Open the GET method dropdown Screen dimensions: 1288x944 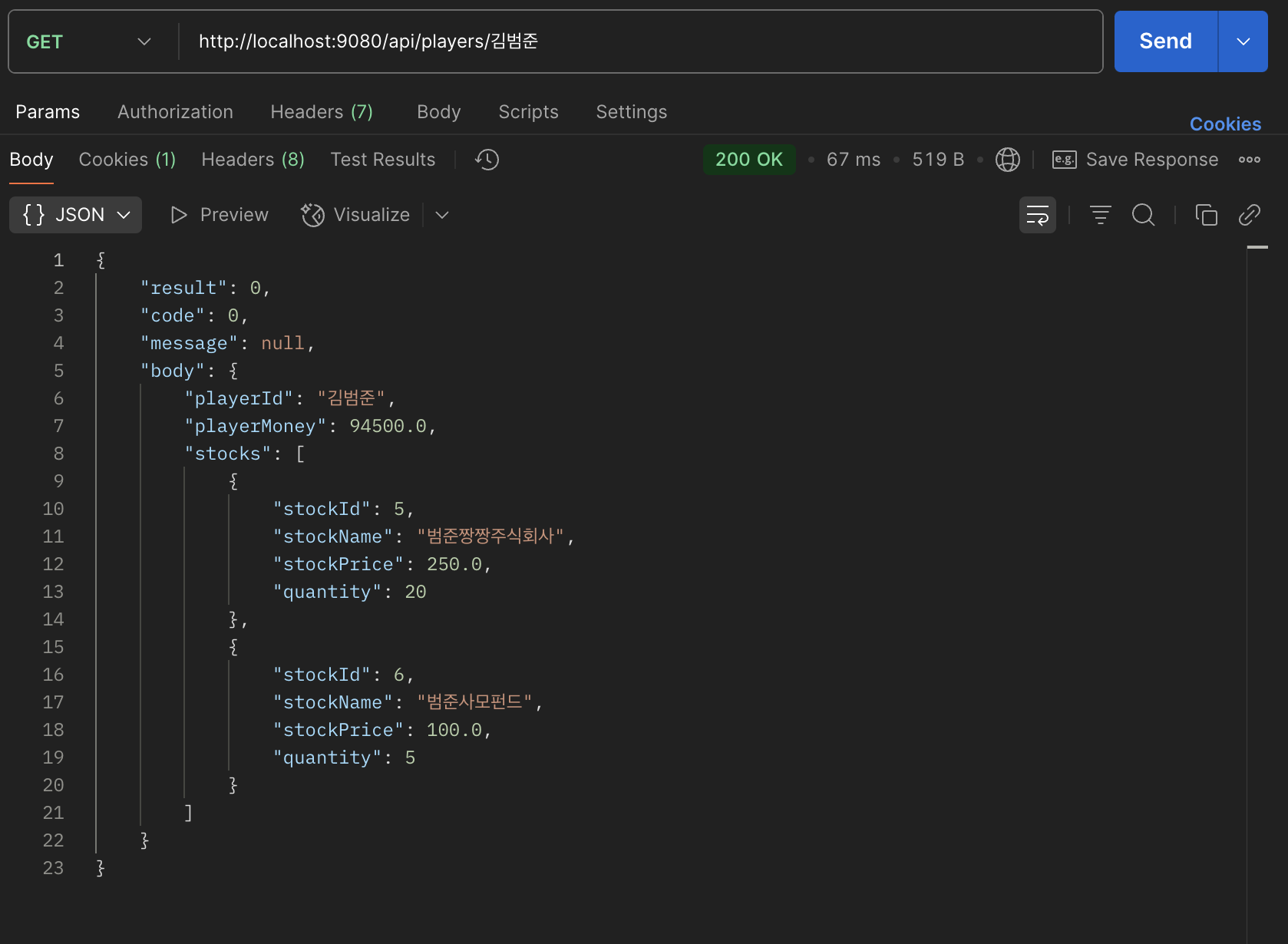click(x=89, y=41)
